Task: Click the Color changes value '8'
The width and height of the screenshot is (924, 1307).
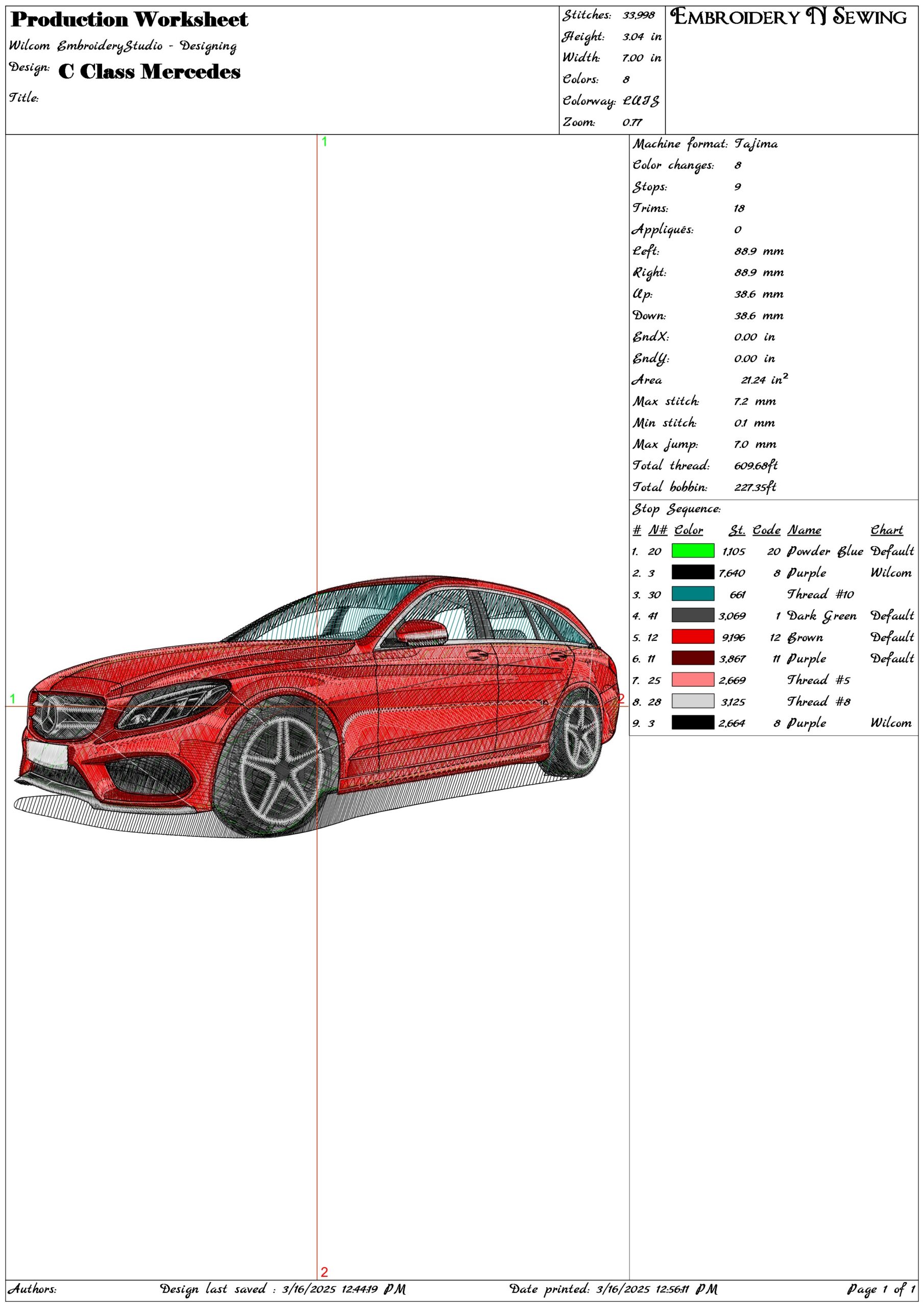Action: click(737, 165)
